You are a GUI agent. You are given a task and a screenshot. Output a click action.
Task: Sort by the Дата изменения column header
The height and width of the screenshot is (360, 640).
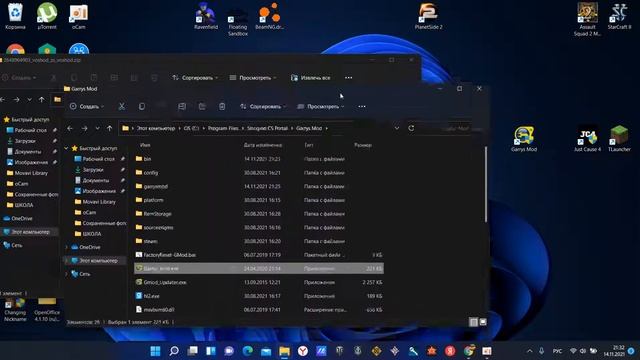click(262, 145)
